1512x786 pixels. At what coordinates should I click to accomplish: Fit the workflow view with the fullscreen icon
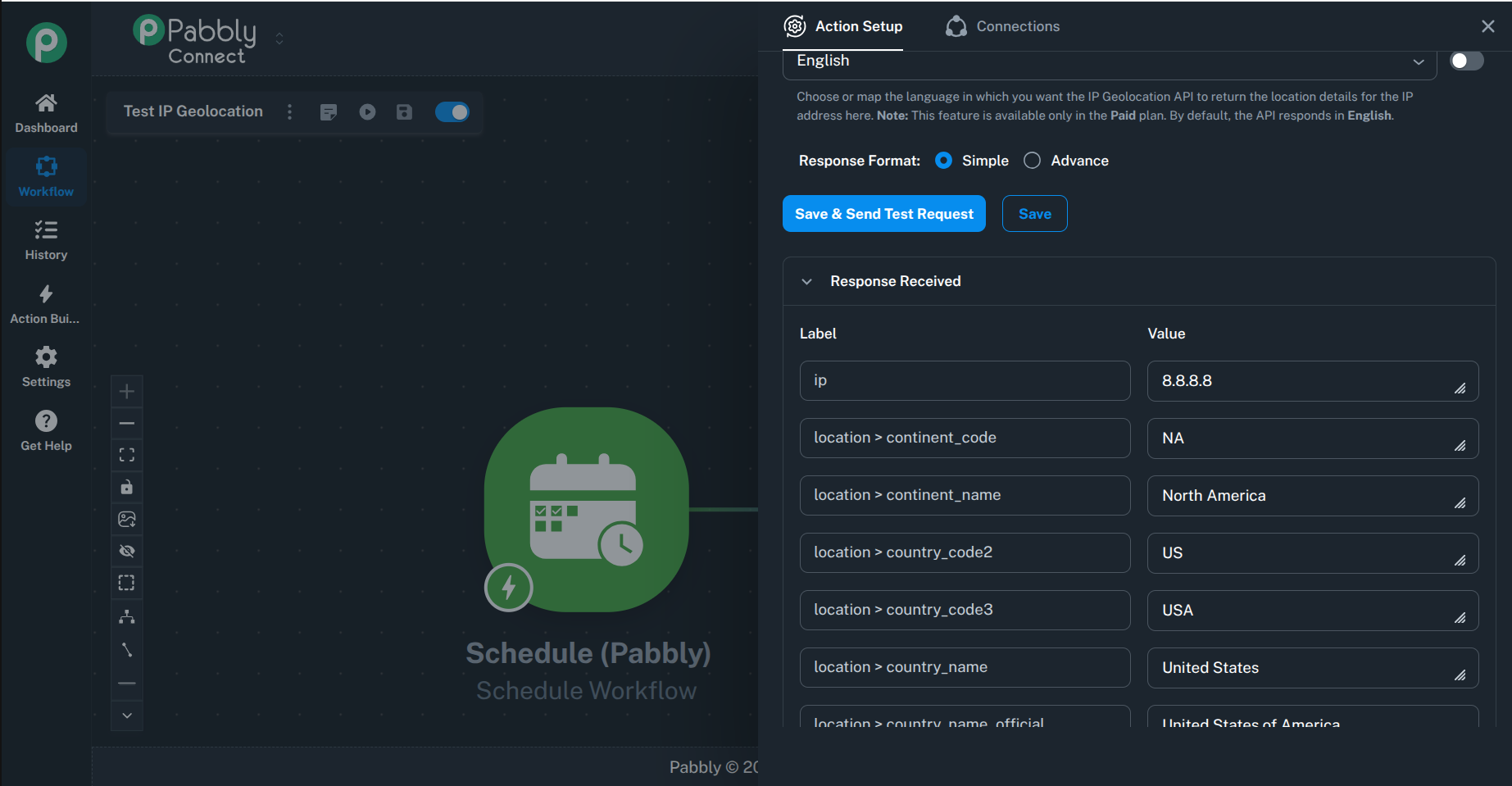tap(127, 455)
